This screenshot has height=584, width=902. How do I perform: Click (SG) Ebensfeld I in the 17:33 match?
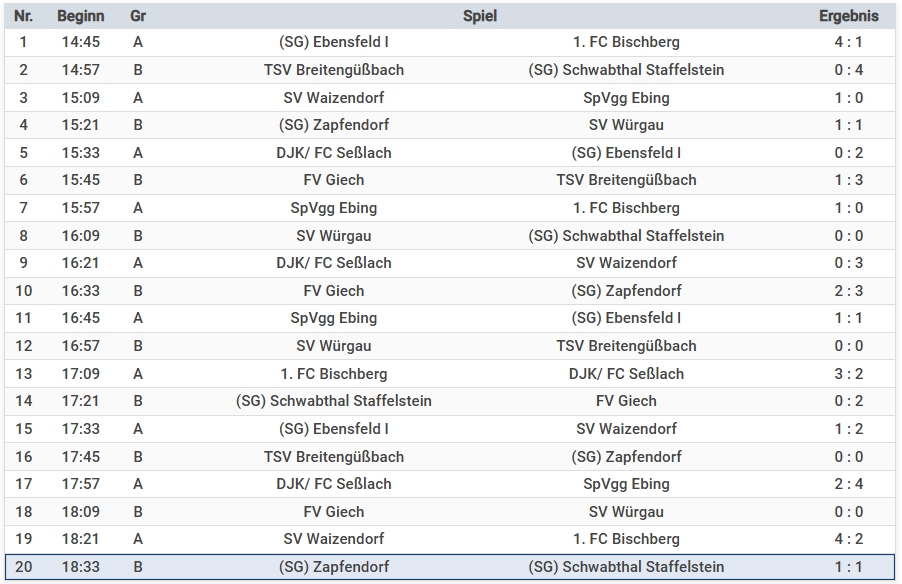tap(334, 429)
